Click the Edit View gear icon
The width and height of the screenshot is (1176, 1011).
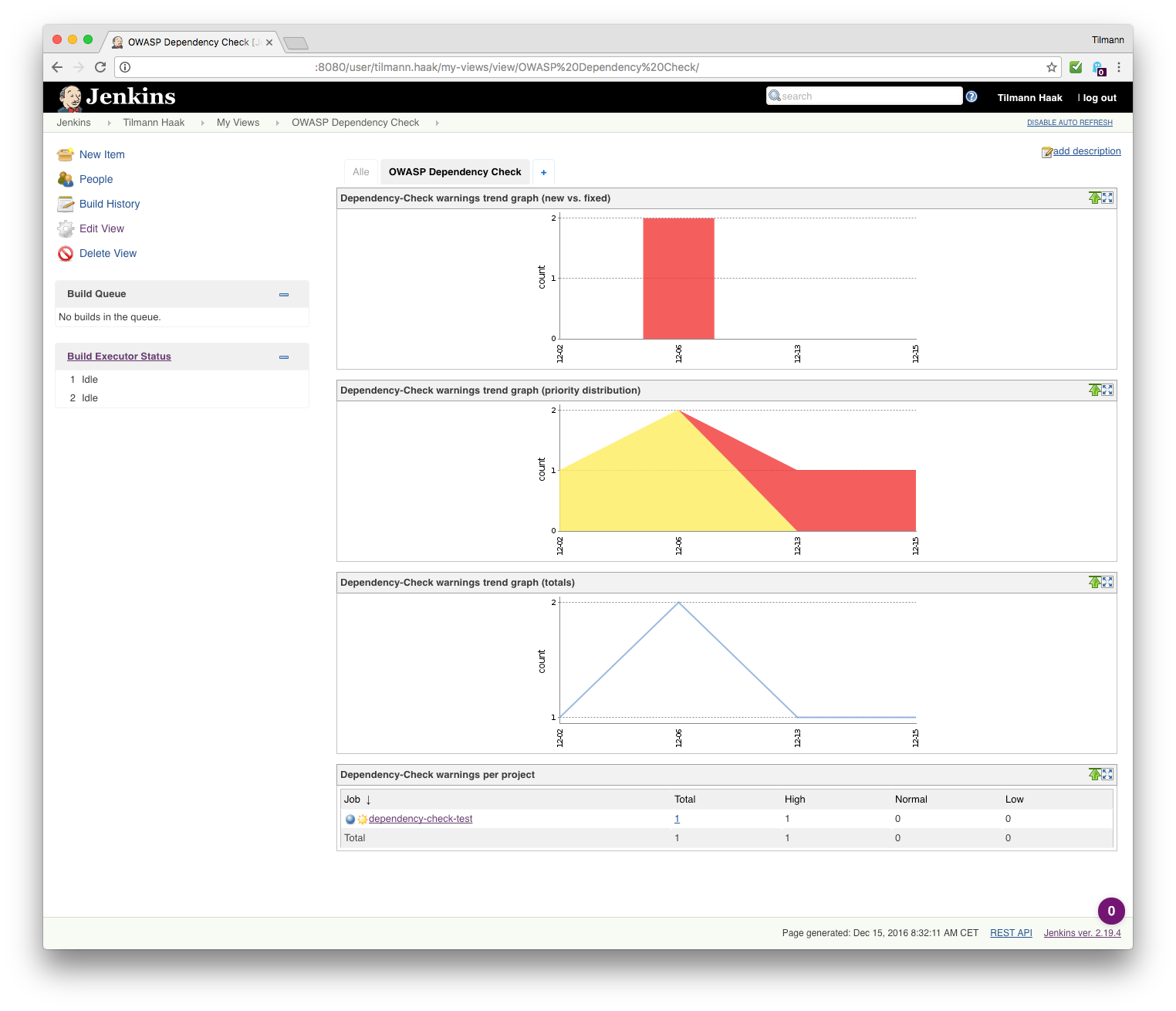66,228
